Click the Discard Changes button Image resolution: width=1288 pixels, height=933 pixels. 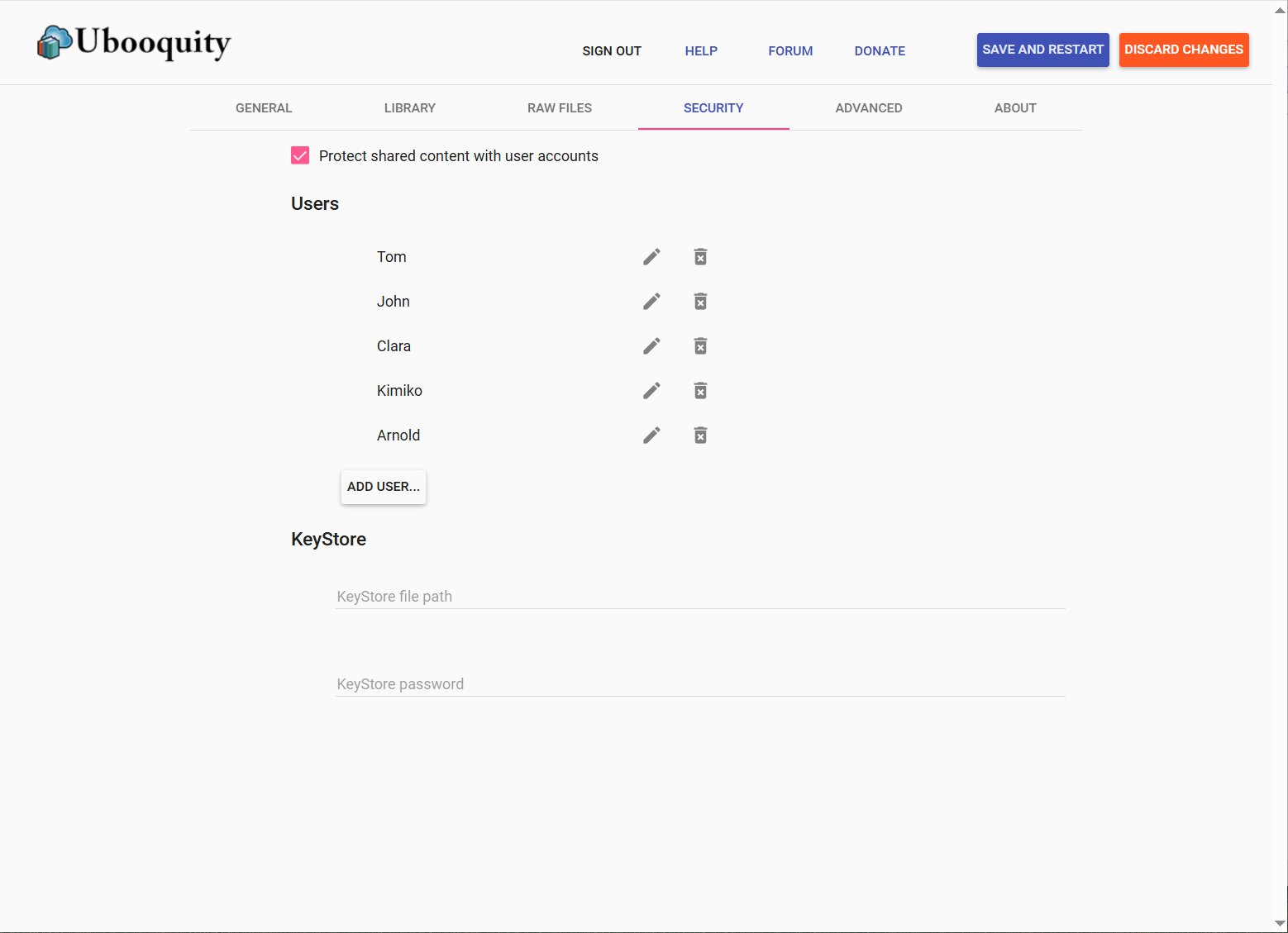pyautogui.click(x=1183, y=50)
